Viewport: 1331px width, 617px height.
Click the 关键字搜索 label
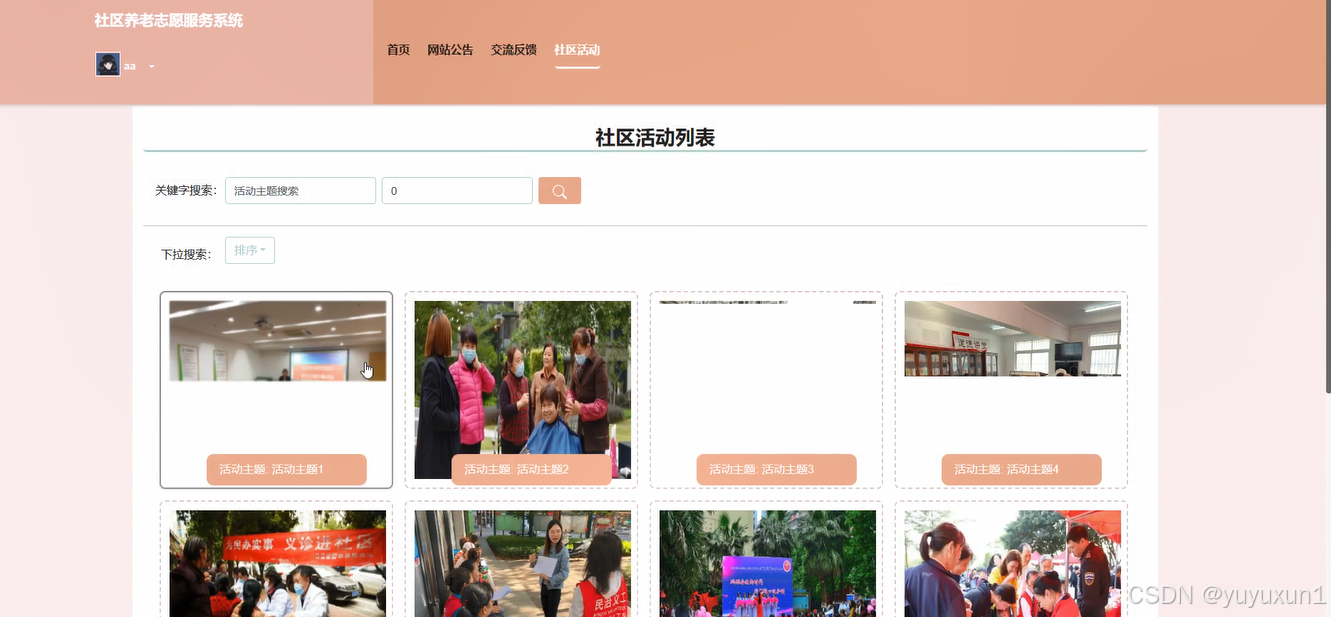186,191
